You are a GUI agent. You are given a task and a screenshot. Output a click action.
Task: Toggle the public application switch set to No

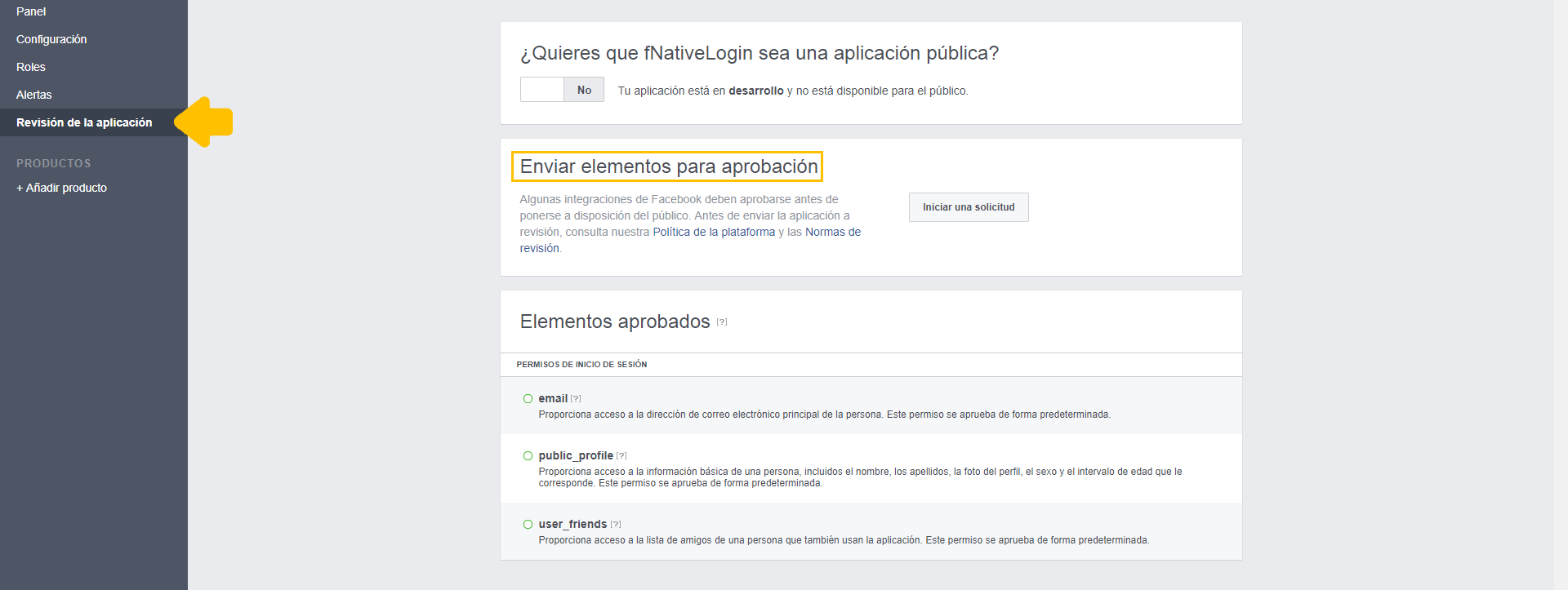[x=562, y=90]
